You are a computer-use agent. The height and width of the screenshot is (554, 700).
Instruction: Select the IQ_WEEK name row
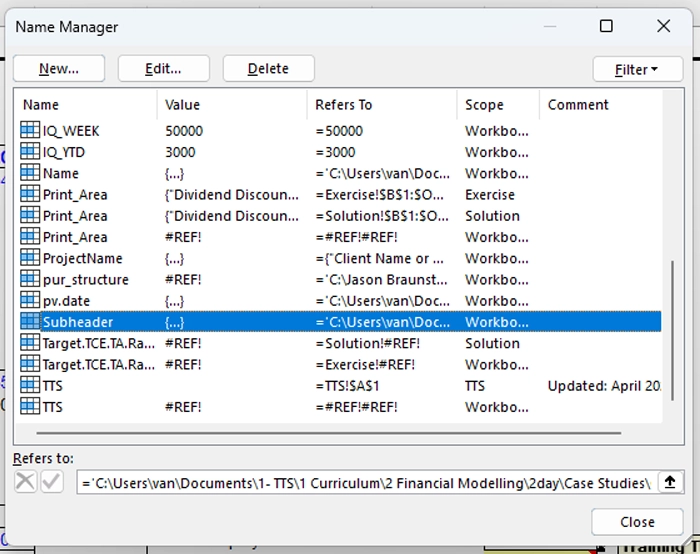(x=340, y=130)
